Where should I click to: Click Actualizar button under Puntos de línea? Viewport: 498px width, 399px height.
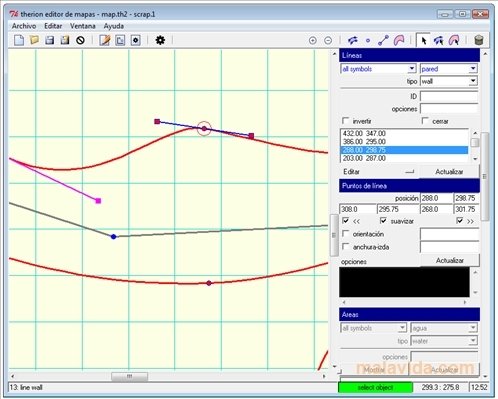point(450,260)
